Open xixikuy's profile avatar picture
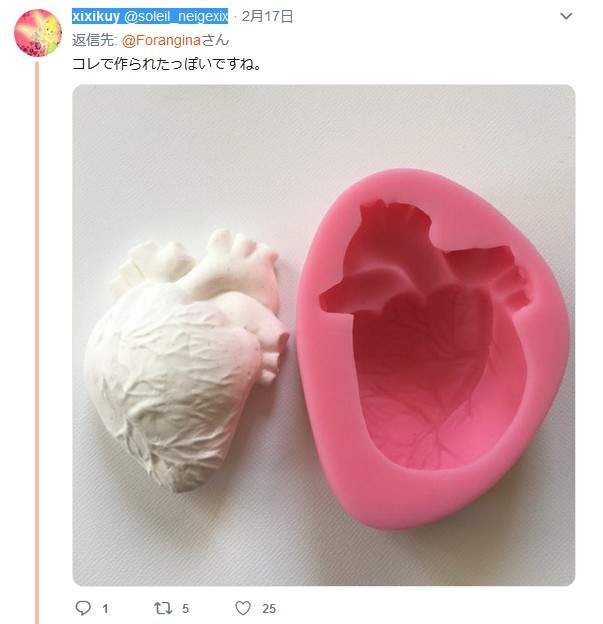The height and width of the screenshot is (624, 603). (x=38, y=32)
